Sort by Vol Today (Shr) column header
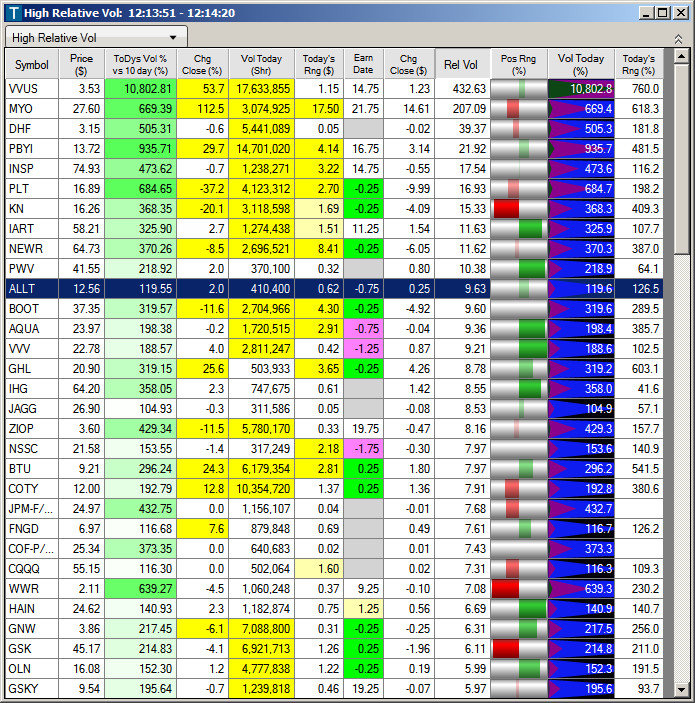 (261, 65)
